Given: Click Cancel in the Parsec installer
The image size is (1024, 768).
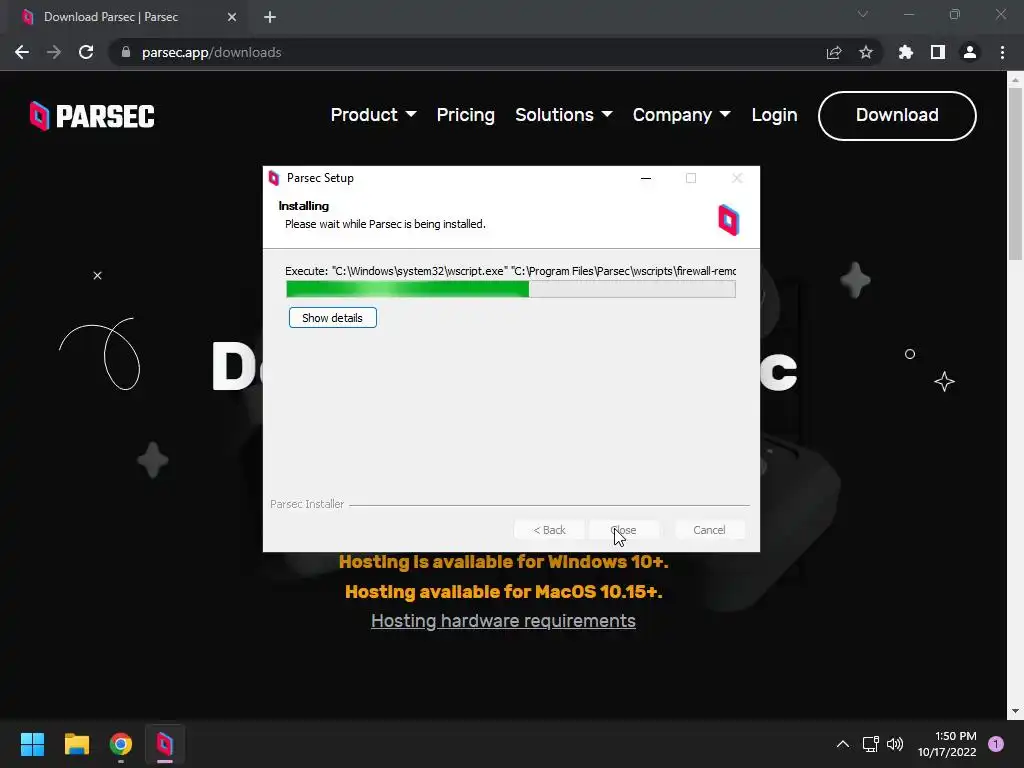Looking at the screenshot, I should pos(709,530).
